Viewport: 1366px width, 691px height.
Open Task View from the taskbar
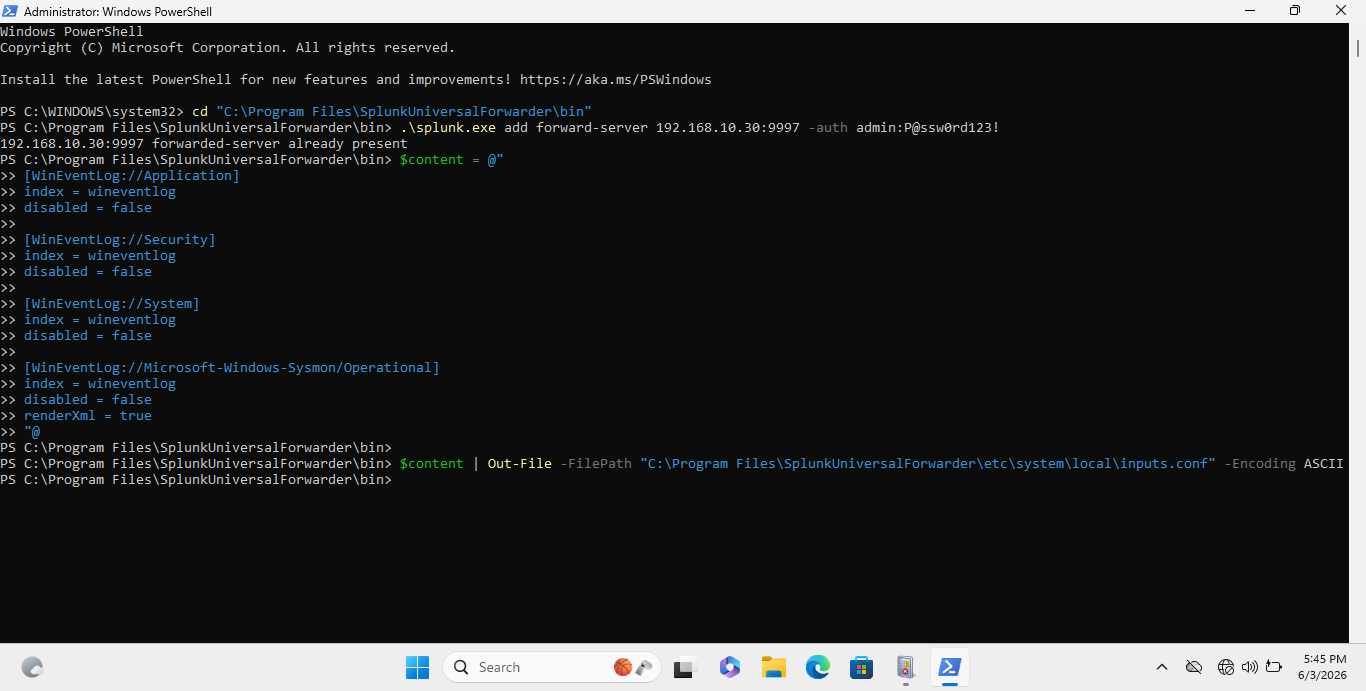coord(685,667)
